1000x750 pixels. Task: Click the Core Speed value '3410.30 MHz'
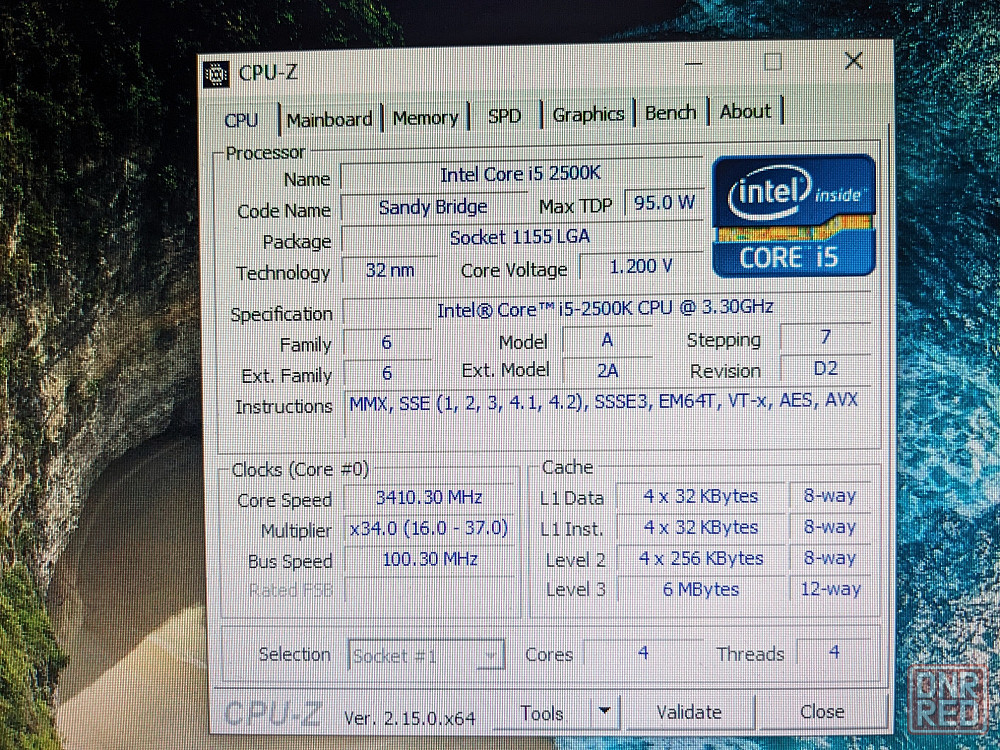(429, 497)
